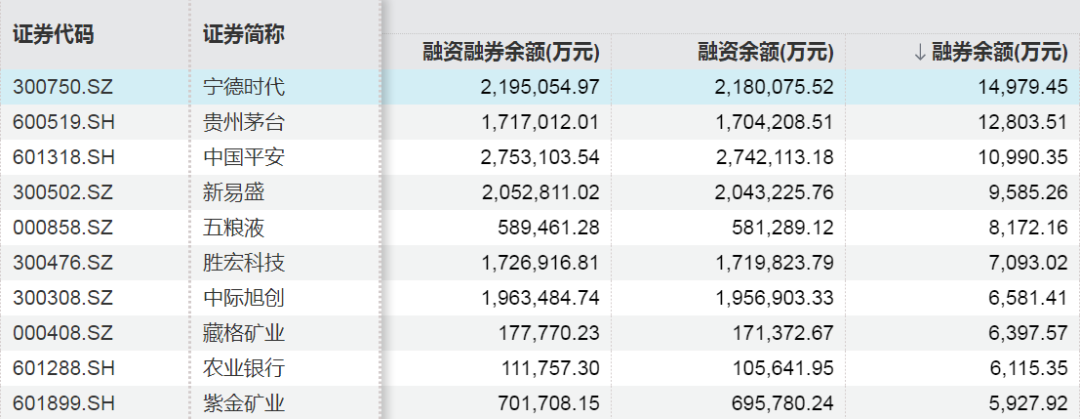Image resolution: width=1080 pixels, height=419 pixels.
Task: Select the 14,979.45 融券余额 cell
Action: (x=1019, y=86)
